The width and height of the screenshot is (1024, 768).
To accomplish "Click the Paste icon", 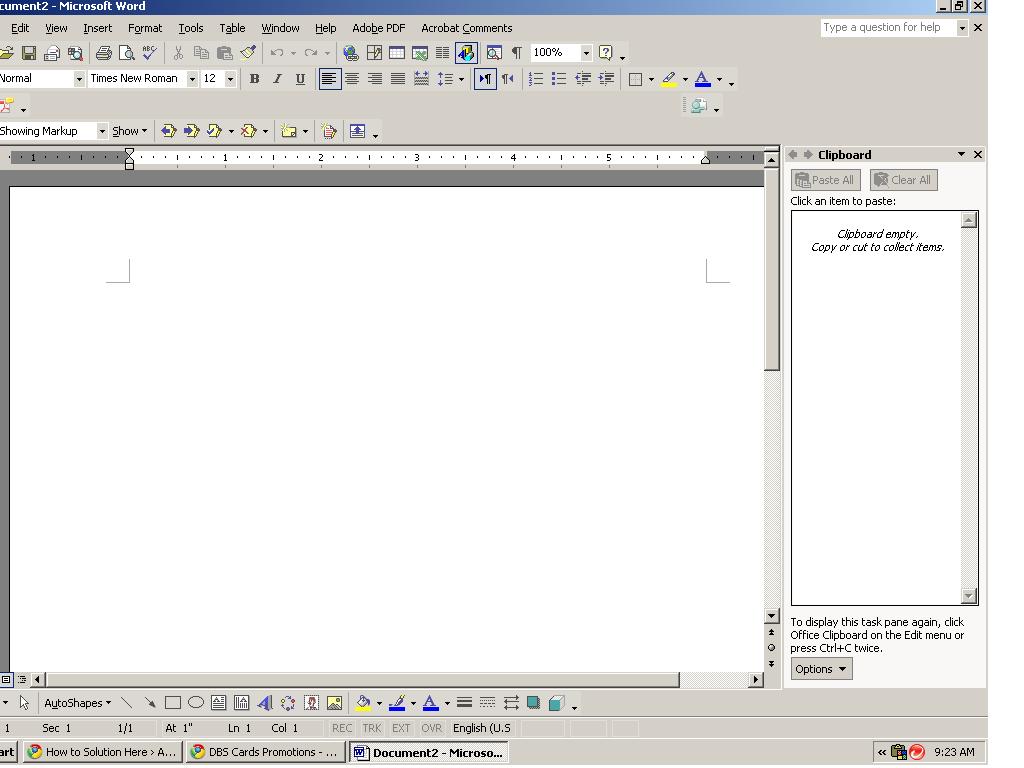I will (225, 53).
